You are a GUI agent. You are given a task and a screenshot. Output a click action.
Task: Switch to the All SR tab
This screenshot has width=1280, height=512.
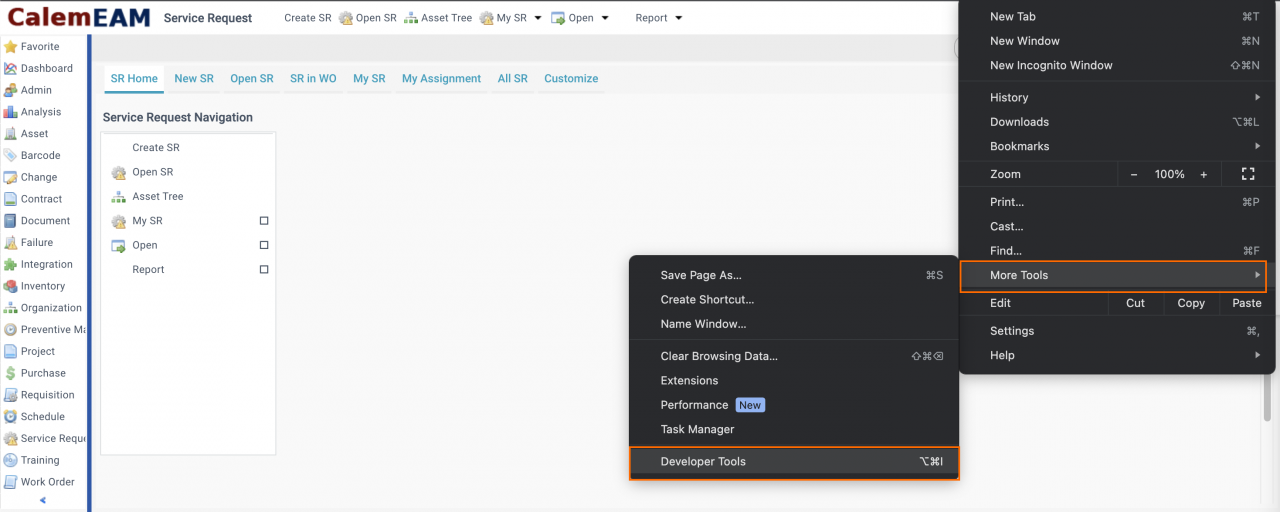(x=512, y=78)
